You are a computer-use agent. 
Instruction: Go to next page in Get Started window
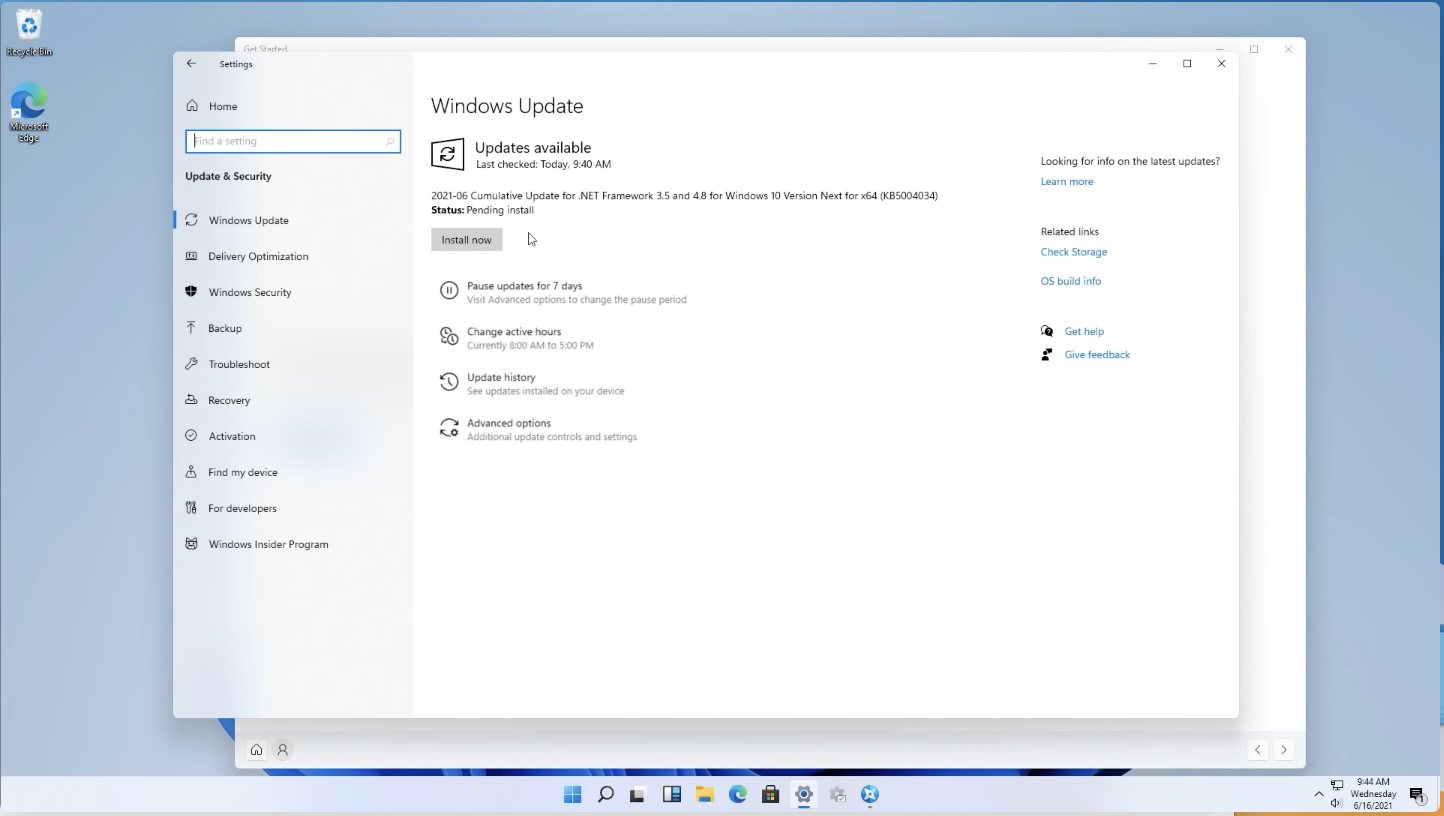pos(1284,750)
